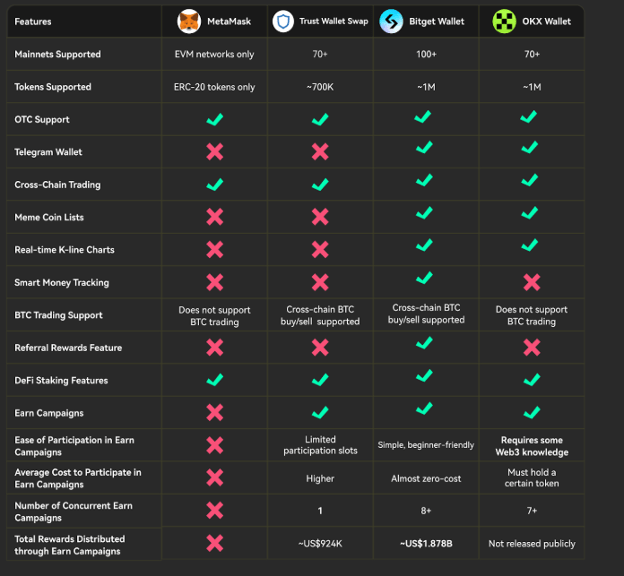This screenshot has height=576, width=624.
Task: Click Trust Wallet's Earn Campaigns green checkmark
Action: tap(320, 412)
